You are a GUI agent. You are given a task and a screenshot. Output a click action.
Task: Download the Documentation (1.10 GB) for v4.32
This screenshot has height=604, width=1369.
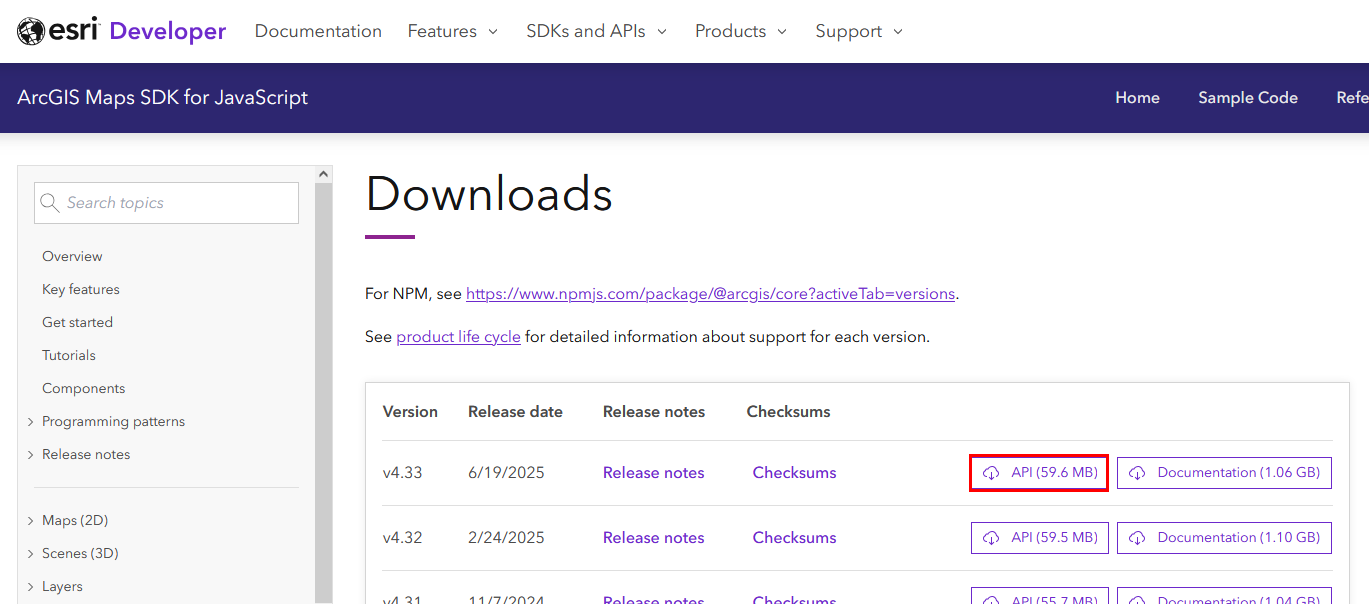pos(1224,538)
